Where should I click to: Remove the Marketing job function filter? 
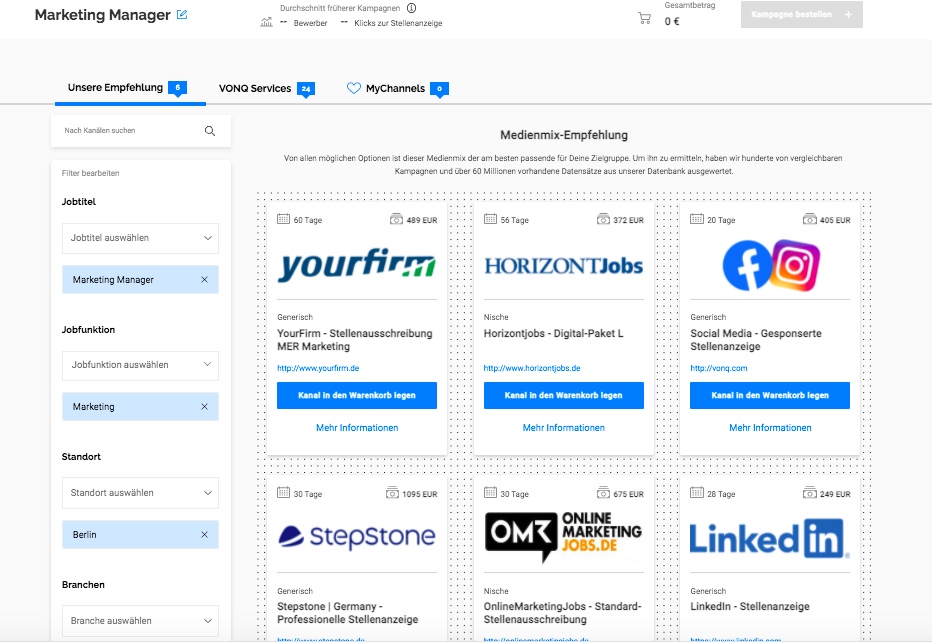coord(204,407)
